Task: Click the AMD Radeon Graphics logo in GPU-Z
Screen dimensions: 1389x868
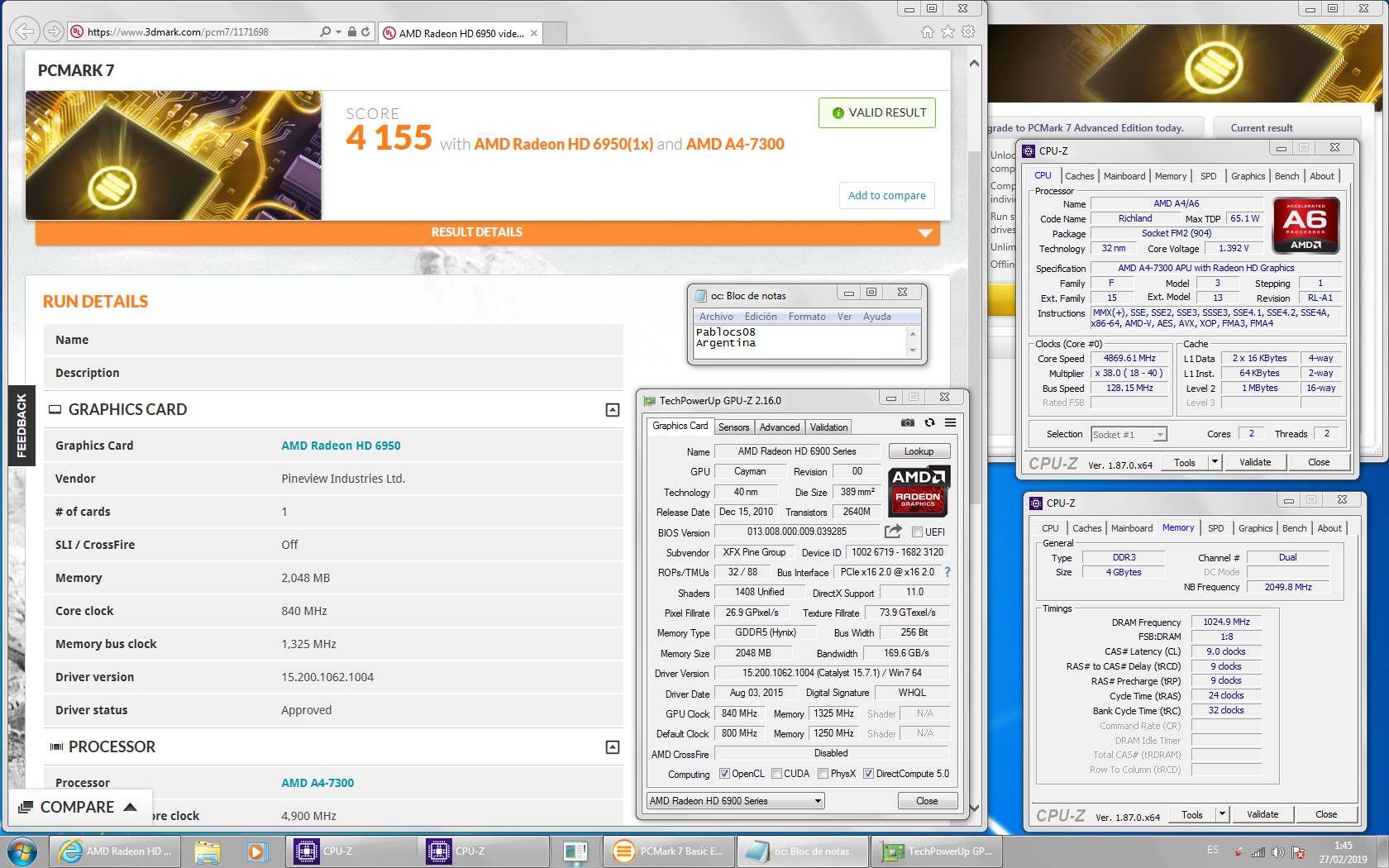Action: coord(919,490)
